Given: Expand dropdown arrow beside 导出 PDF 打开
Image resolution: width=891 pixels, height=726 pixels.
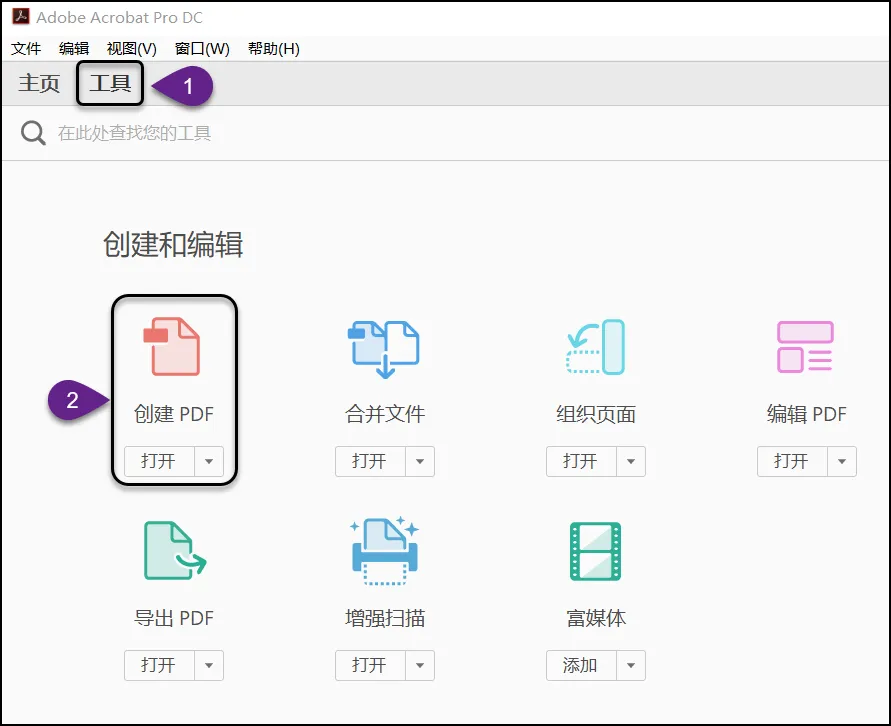Looking at the screenshot, I should coord(209,665).
